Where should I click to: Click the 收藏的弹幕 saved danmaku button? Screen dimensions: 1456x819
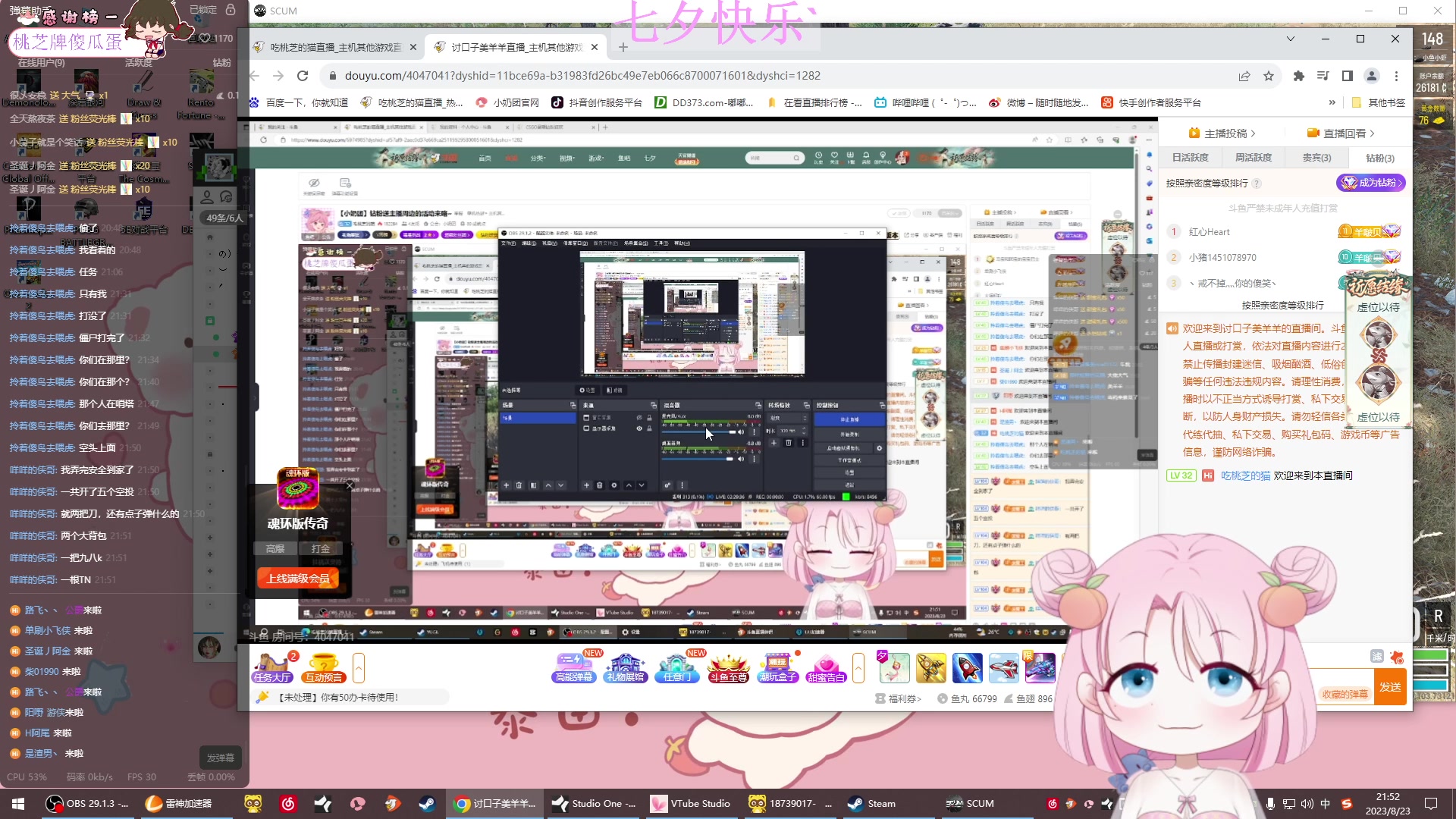1345,694
